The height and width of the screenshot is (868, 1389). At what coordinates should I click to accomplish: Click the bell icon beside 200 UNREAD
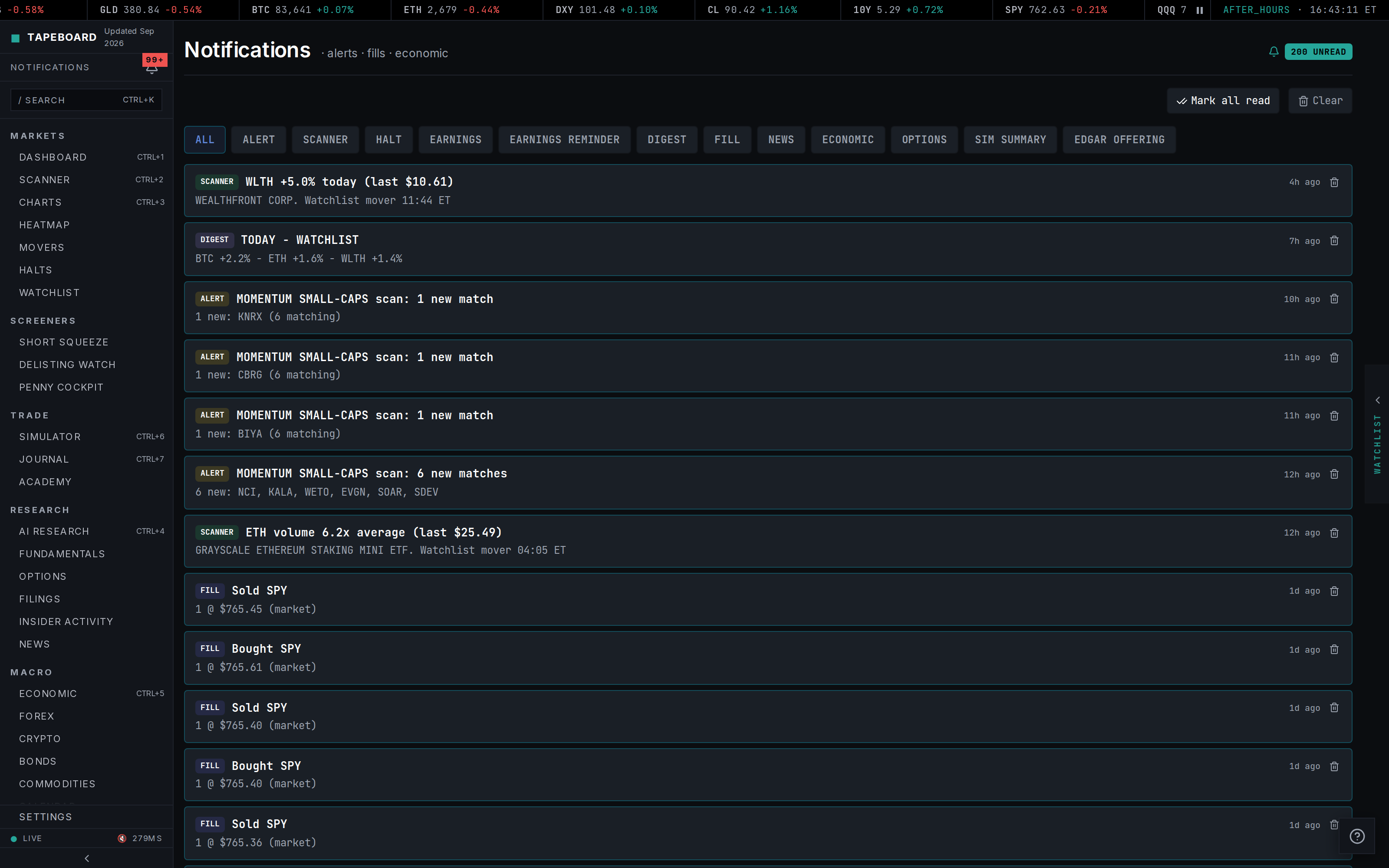click(1274, 52)
